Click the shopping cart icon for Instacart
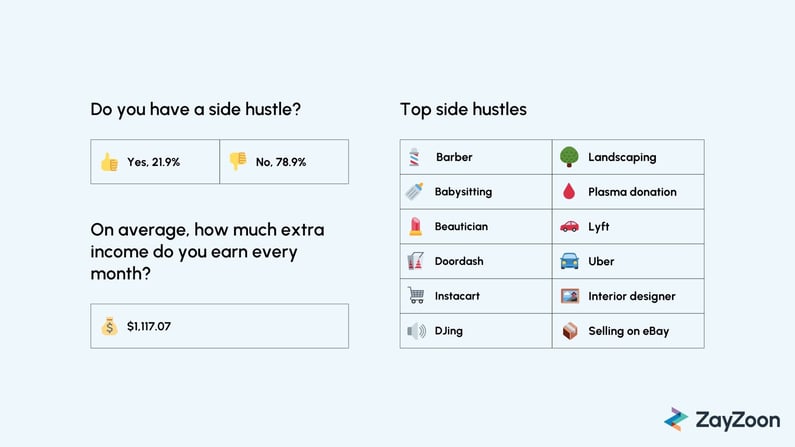The image size is (795, 447). click(x=416, y=295)
